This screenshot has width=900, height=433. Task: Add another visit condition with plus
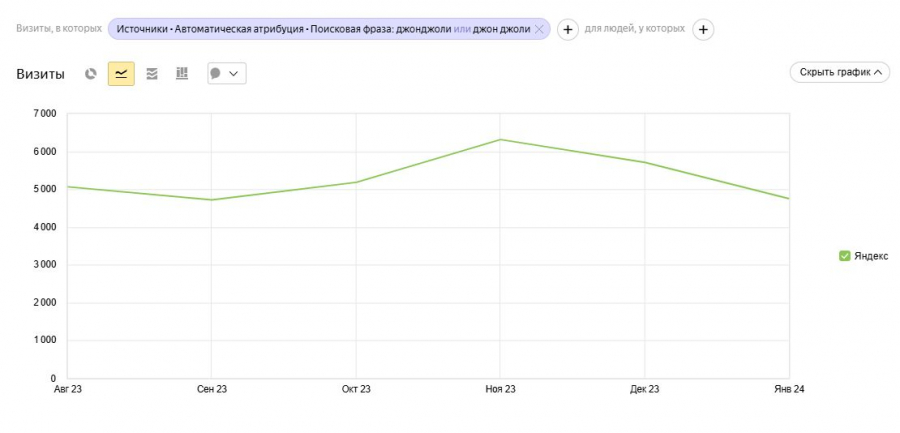567,29
